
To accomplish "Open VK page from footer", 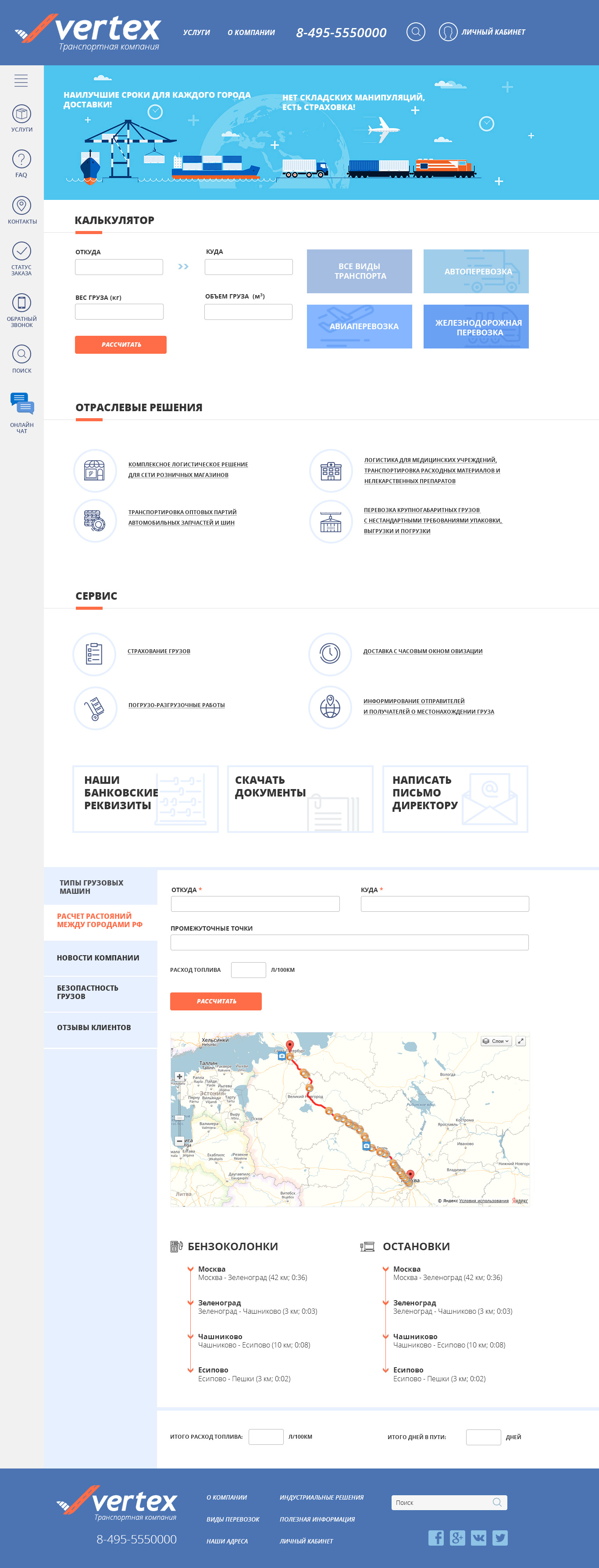I will [x=478, y=1538].
